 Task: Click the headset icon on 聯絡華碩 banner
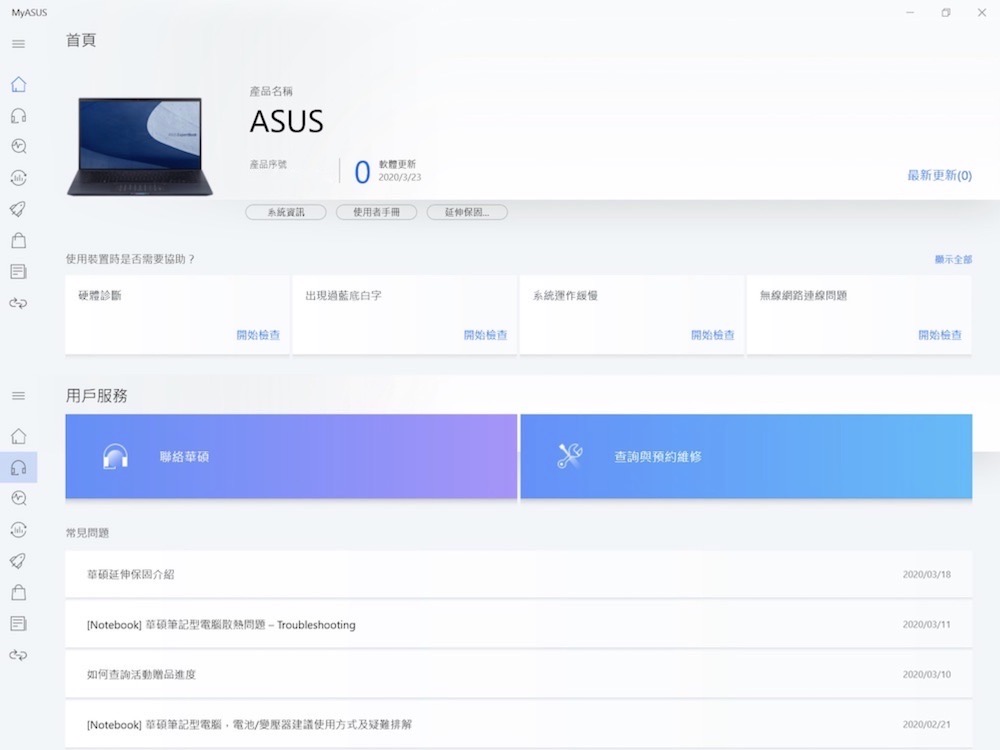[x=115, y=457]
